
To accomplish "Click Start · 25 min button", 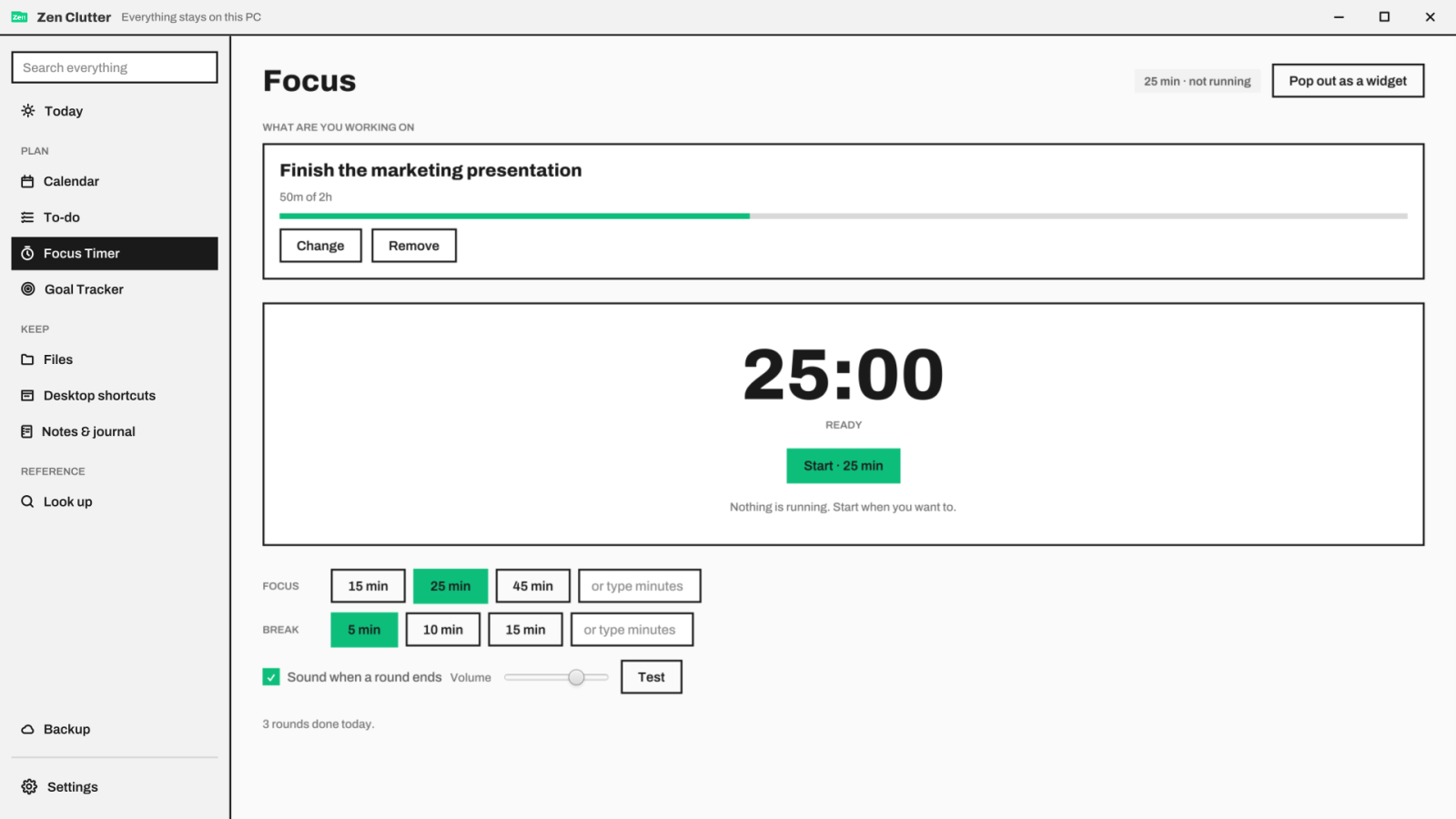I will click(x=844, y=466).
